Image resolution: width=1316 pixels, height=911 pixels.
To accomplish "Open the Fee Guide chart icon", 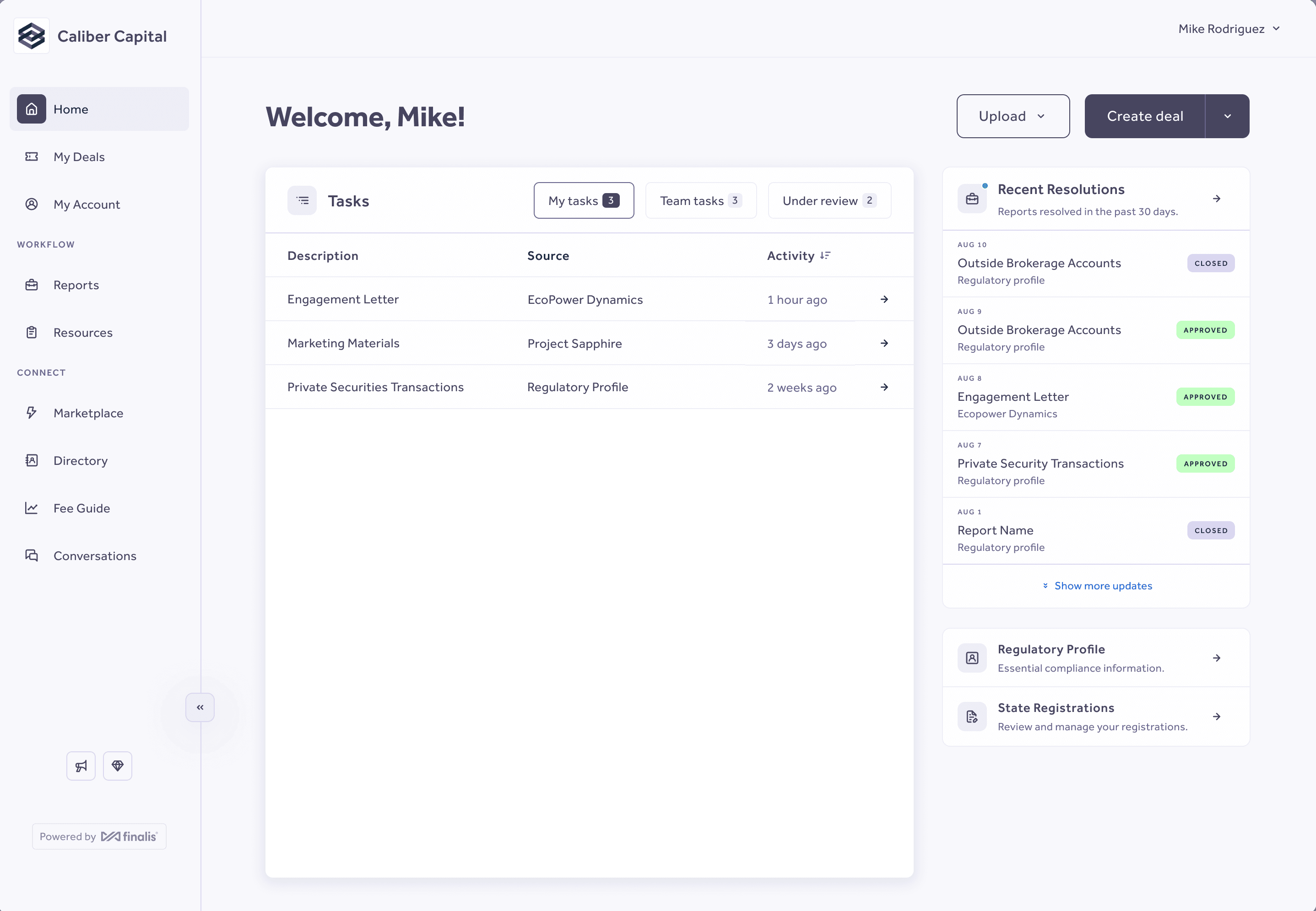I will click(x=32, y=508).
